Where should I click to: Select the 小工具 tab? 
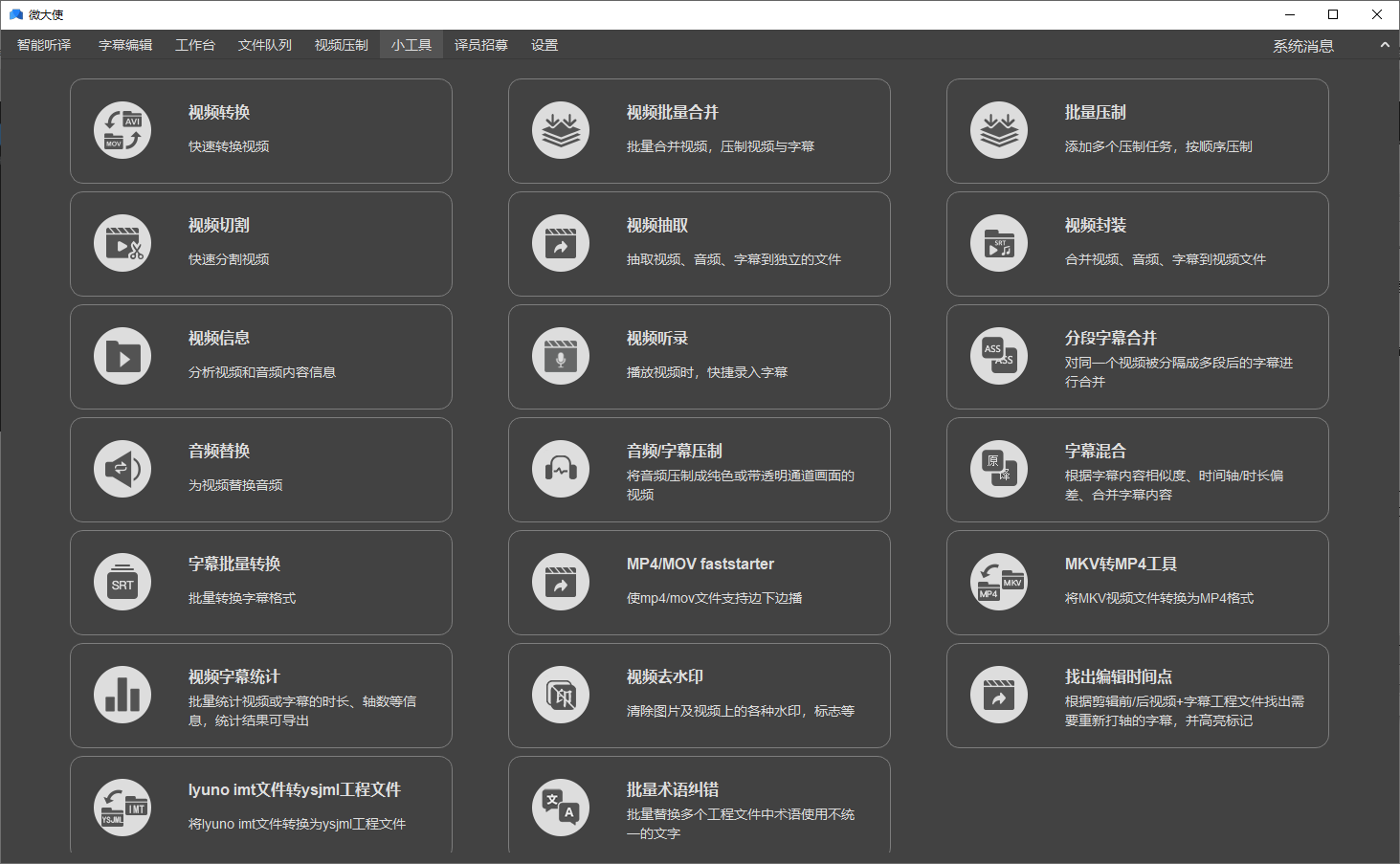point(411,45)
